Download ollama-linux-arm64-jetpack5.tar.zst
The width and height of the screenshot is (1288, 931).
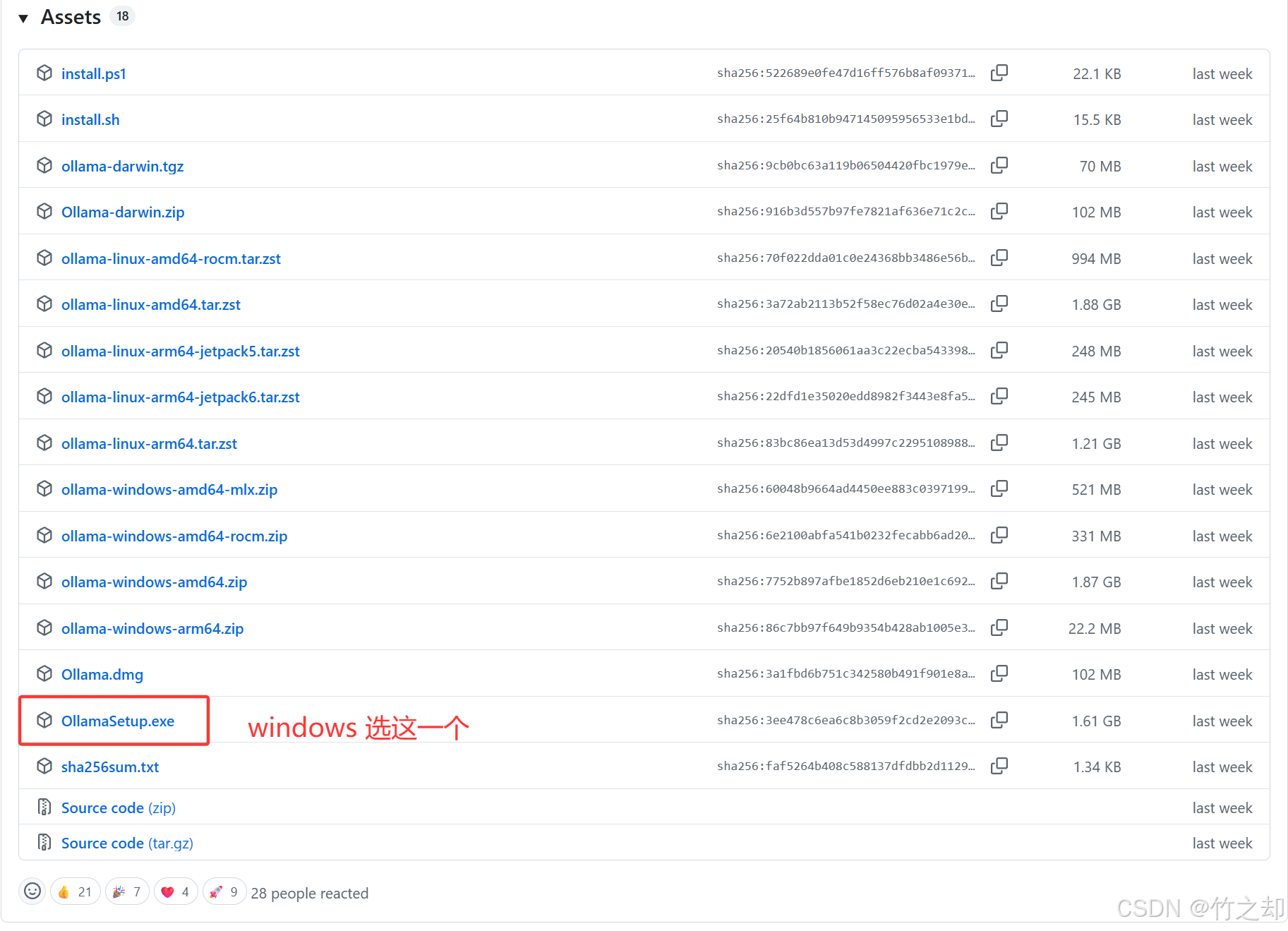click(x=181, y=351)
